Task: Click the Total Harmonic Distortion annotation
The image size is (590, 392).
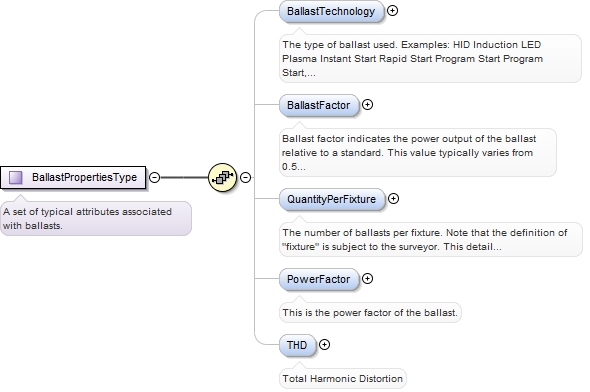Action: tap(343, 378)
